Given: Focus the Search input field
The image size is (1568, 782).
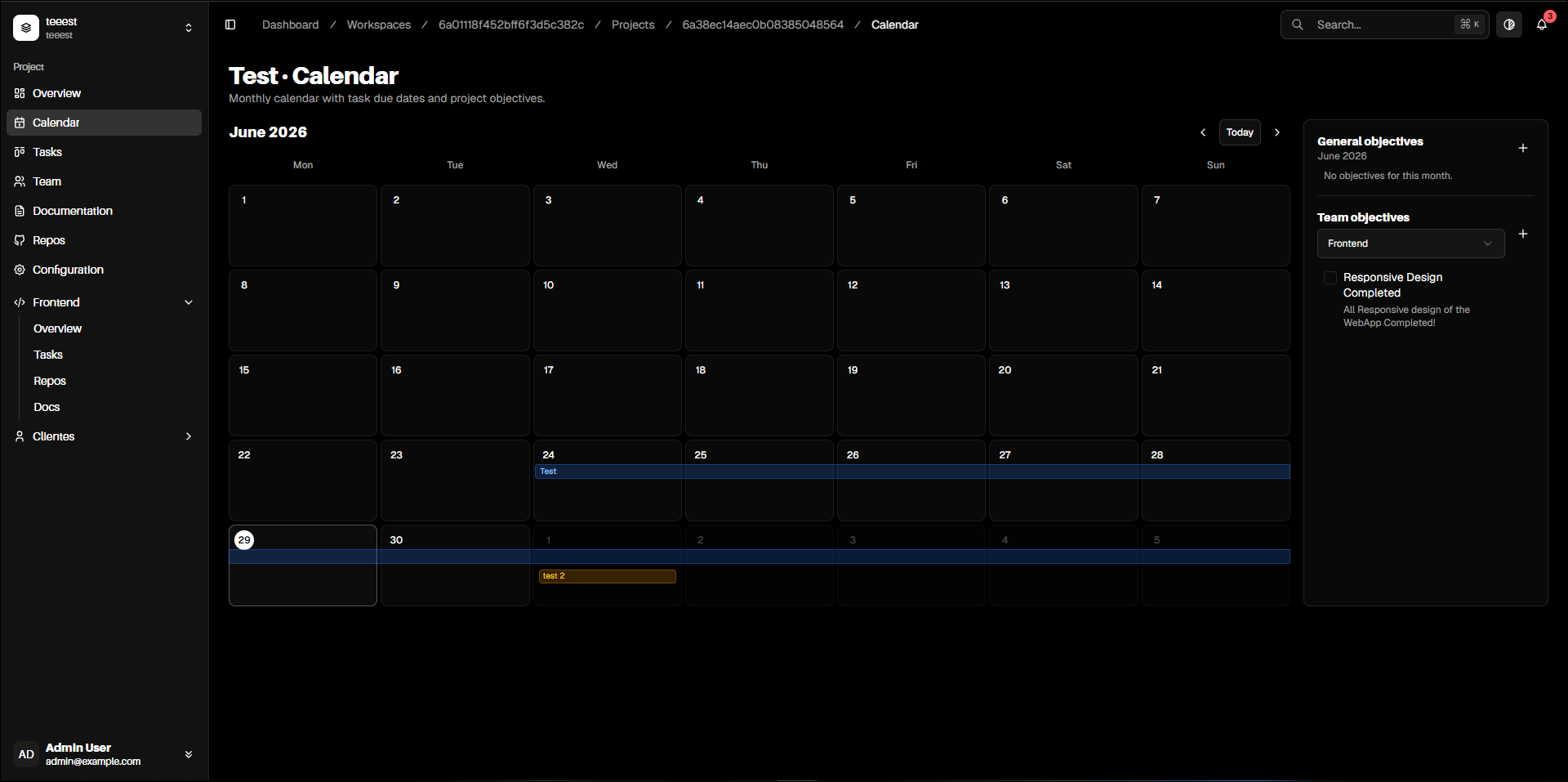Looking at the screenshot, I should [x=1385, y=25].
